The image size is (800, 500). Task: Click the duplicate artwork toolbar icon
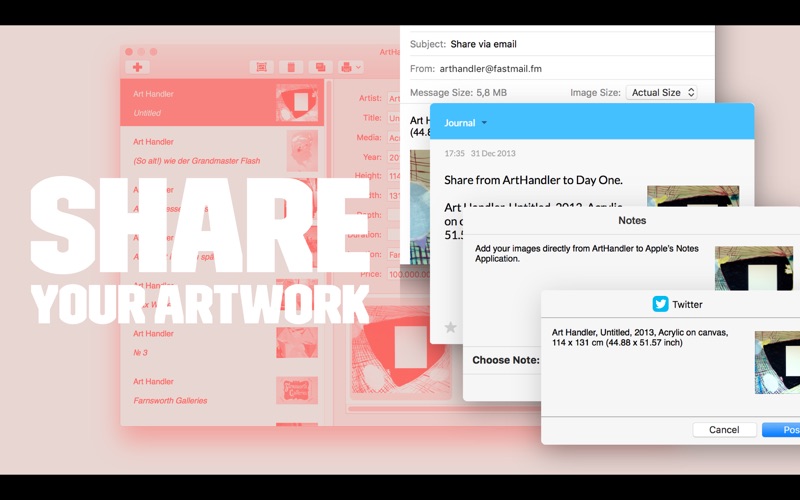tap(320, 67)
